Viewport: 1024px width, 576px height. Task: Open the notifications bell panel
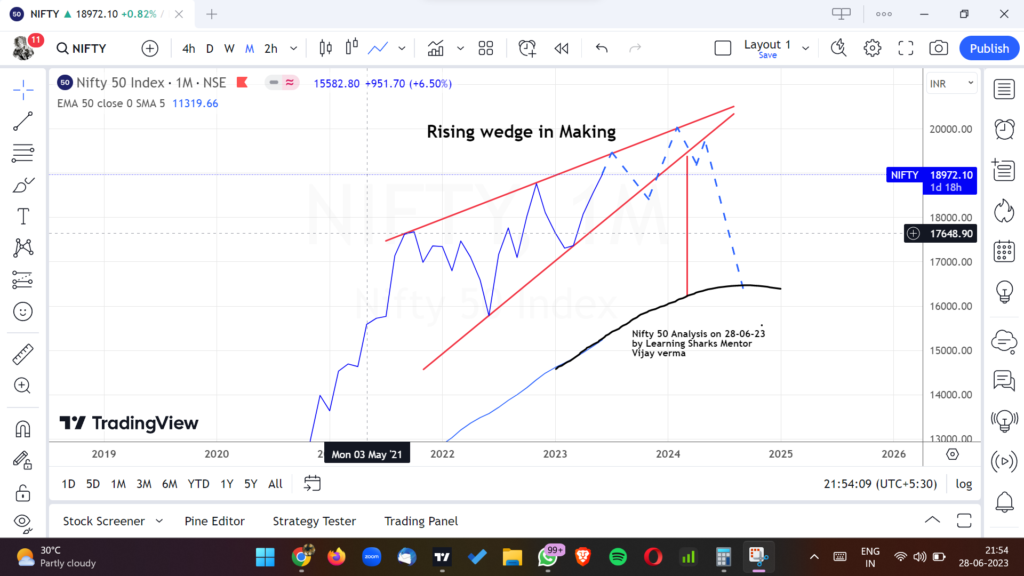coord(1004,502)
